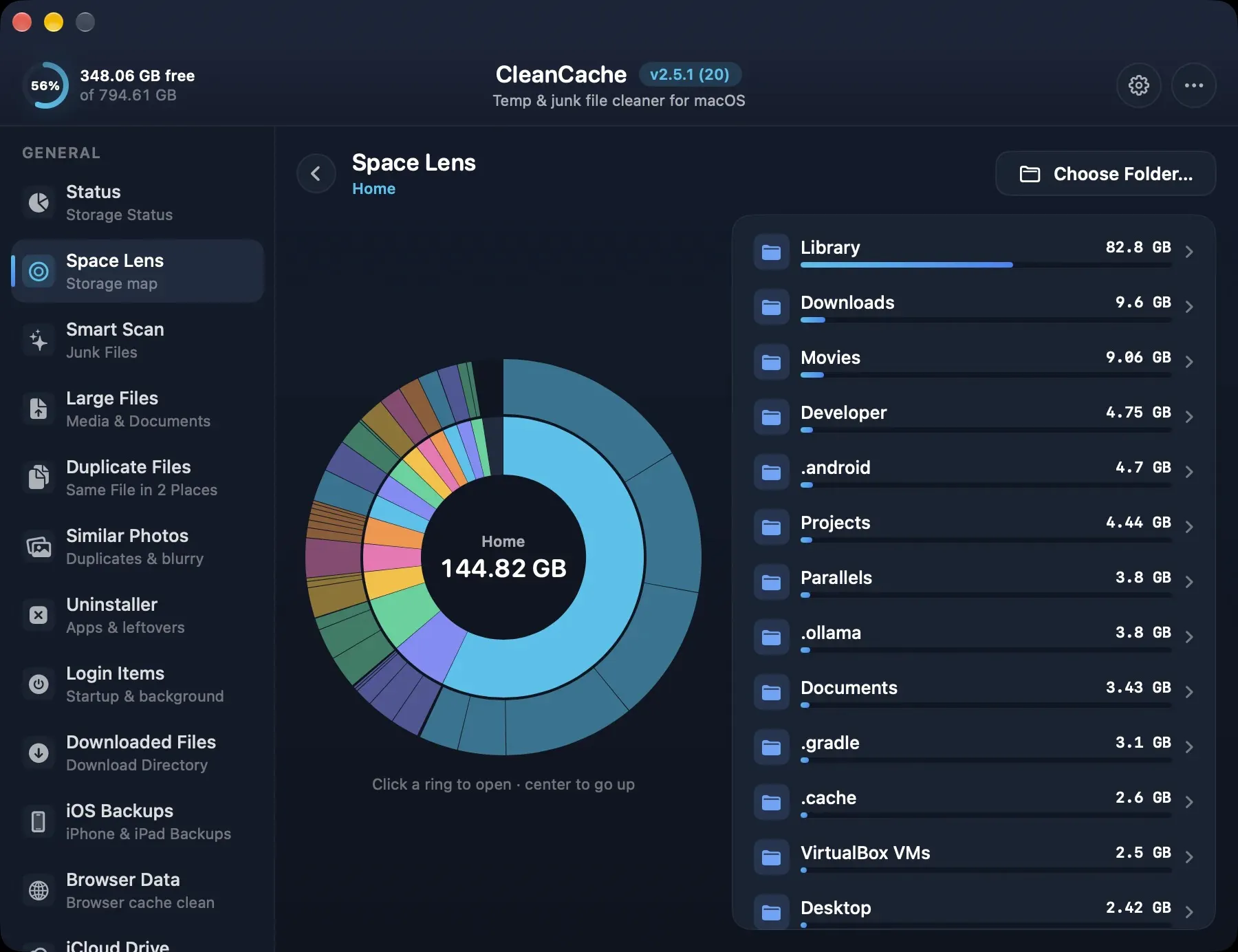
Task: Click the v2.5.1 (20) version badge
Action: click(x=690, y=74)
